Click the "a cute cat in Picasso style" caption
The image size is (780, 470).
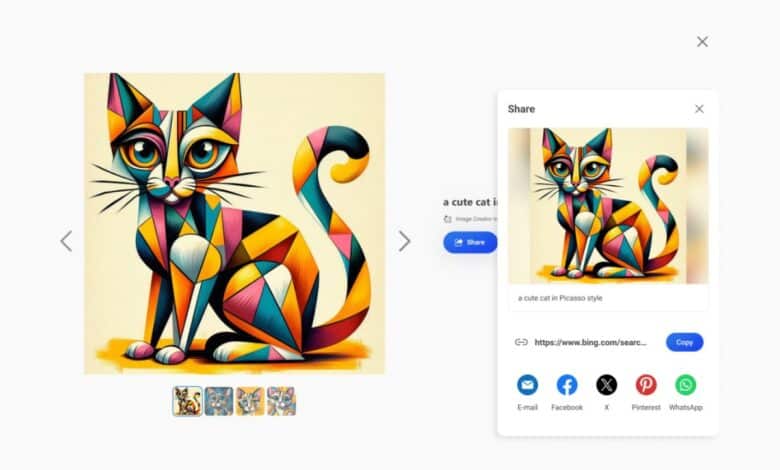point(560,298)
